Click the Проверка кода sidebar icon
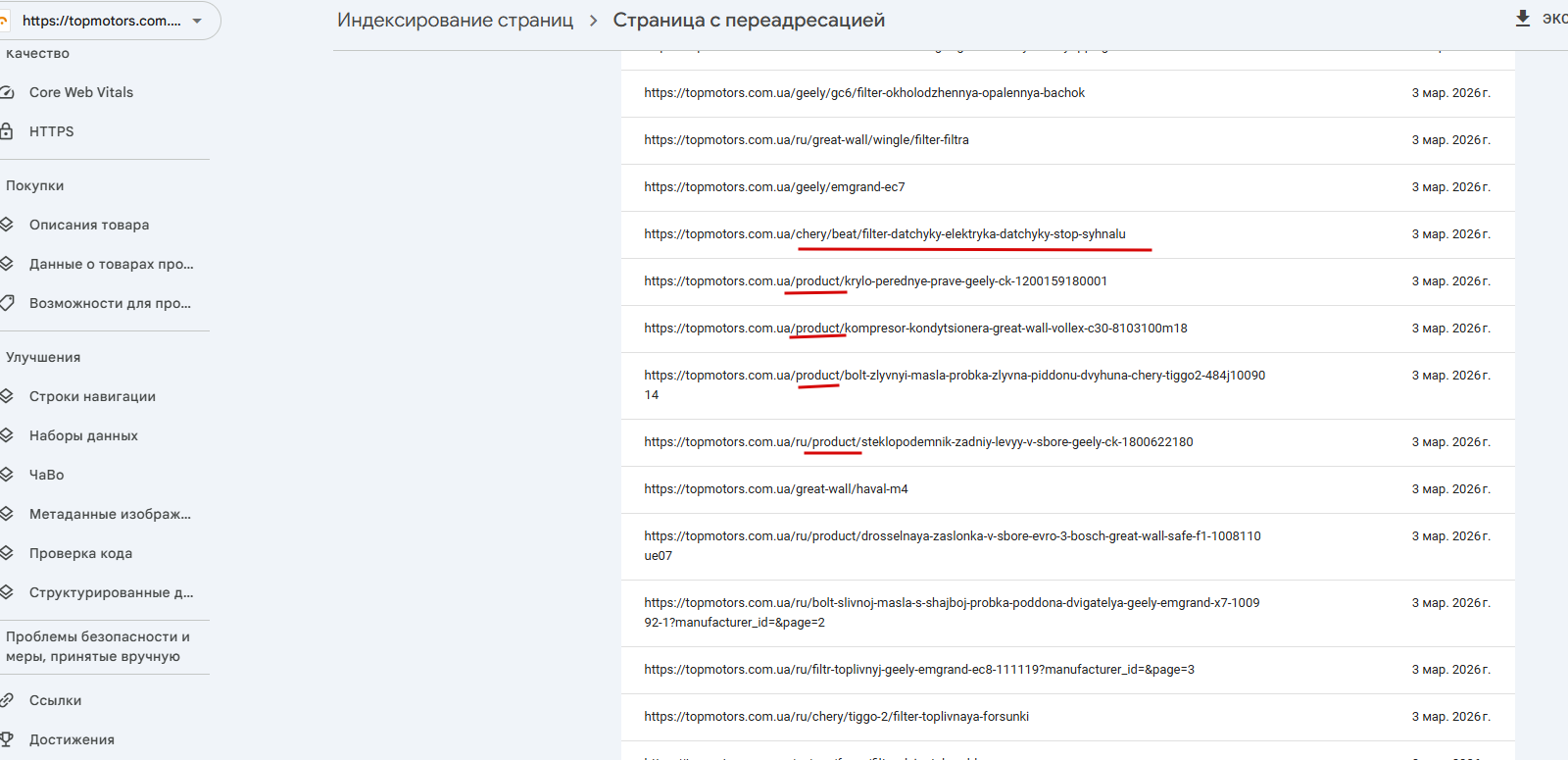 tap(6, 553)
